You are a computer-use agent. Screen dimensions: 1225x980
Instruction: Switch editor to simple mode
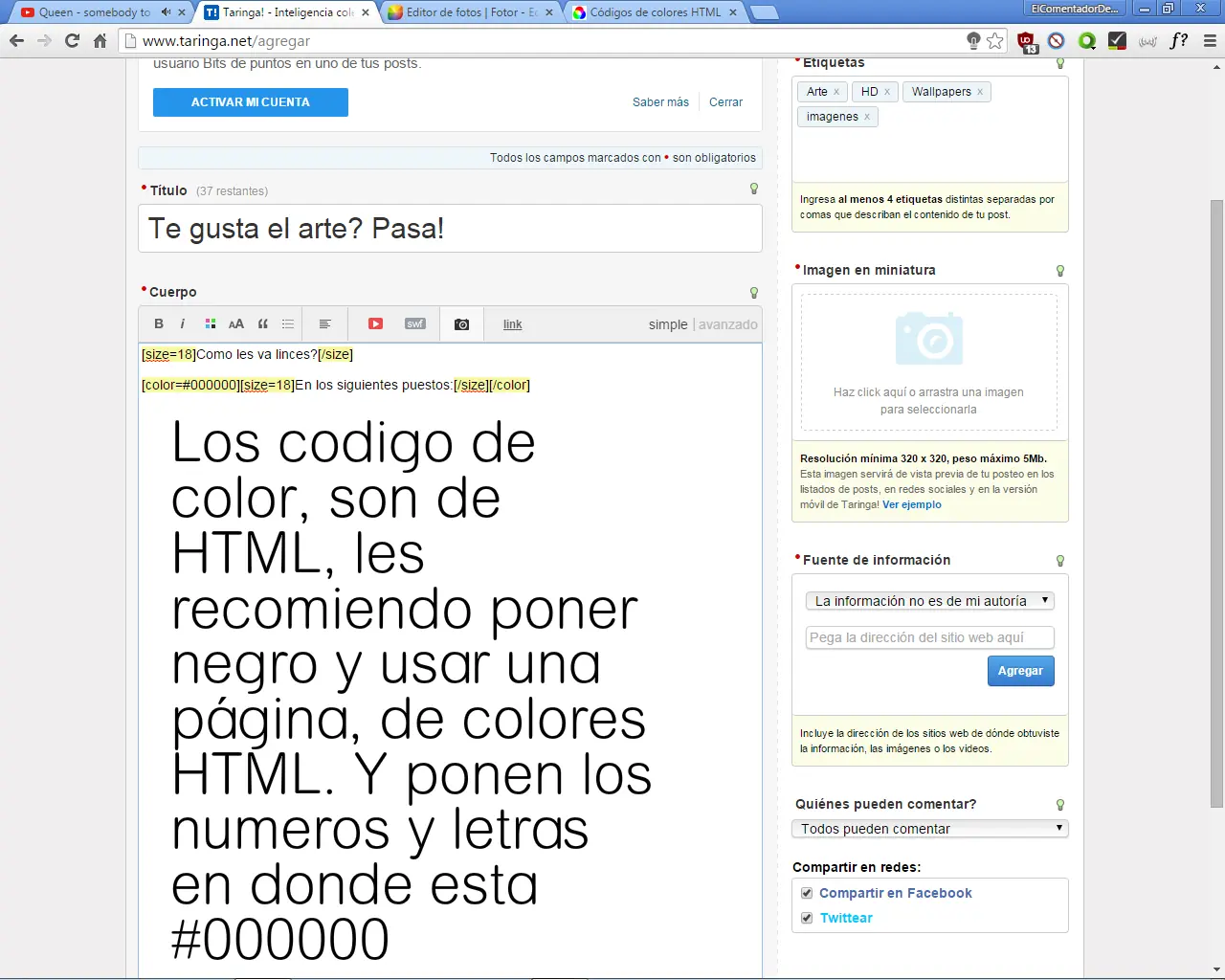[x=668, y=324]
